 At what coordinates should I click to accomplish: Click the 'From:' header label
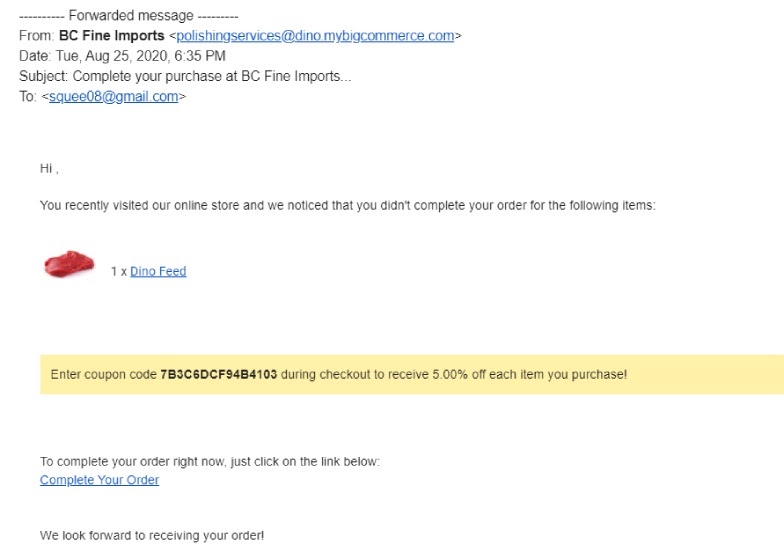[x=36, y=36]
